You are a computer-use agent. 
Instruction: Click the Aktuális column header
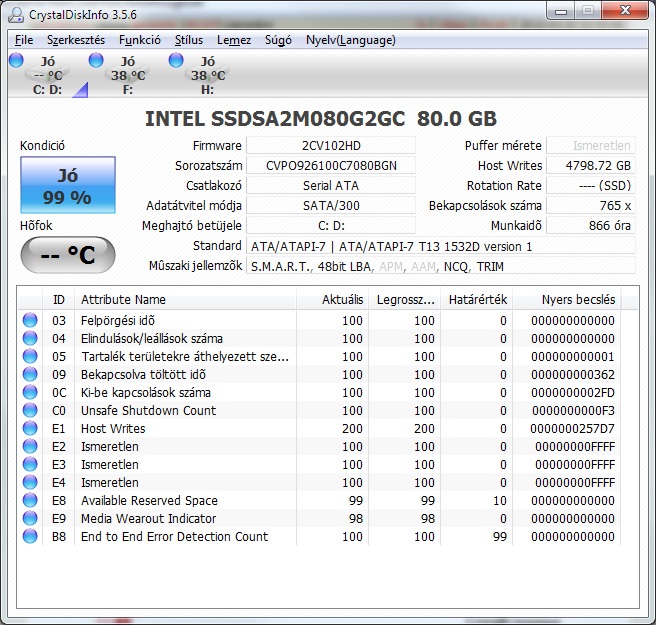(x=333, y=300)
